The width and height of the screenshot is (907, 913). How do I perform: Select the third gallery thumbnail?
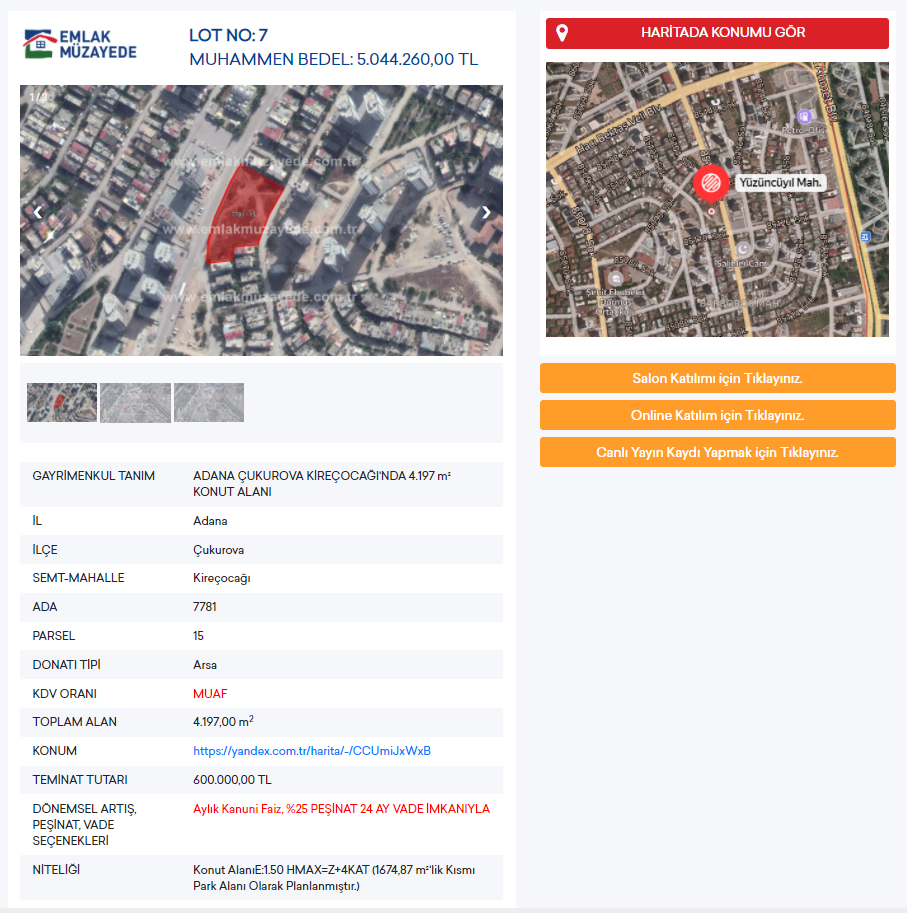209,402
